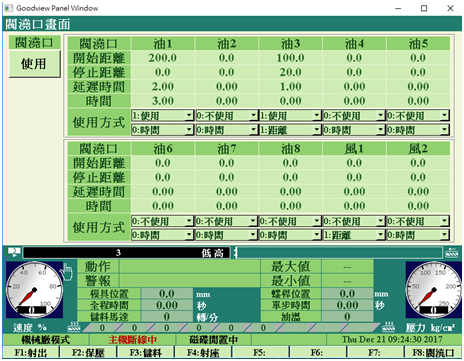Click the 警報 message field
The image size is (464, 361).
point(190,281)
